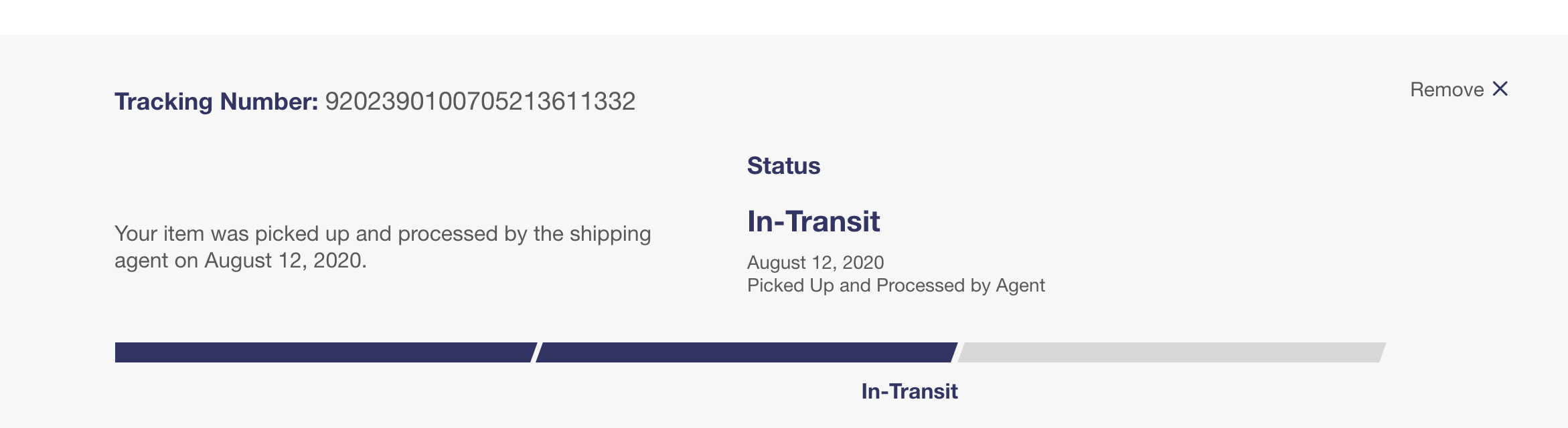Image resolution: width=1568 pixels, height=428 pixels.
Task: Click the word Agent in status detail
Action: [1020, 286]
